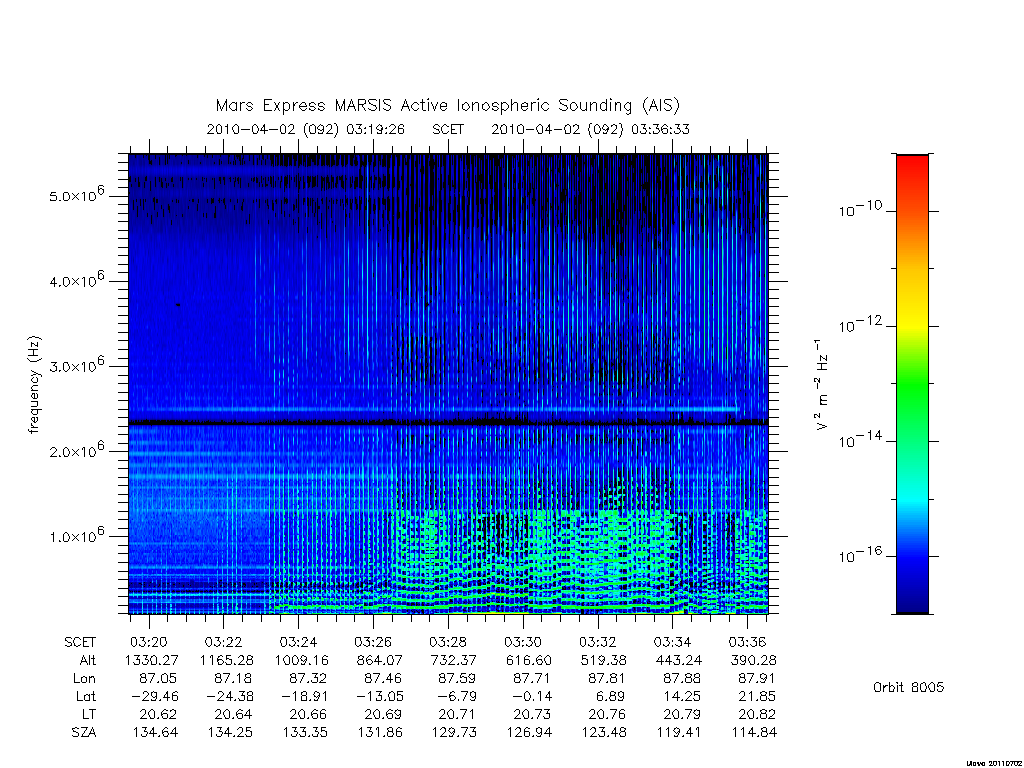Click the time tick label '03:24'
The height and width of the screenshot is (768, 1024).
click(x=298, y=642)
